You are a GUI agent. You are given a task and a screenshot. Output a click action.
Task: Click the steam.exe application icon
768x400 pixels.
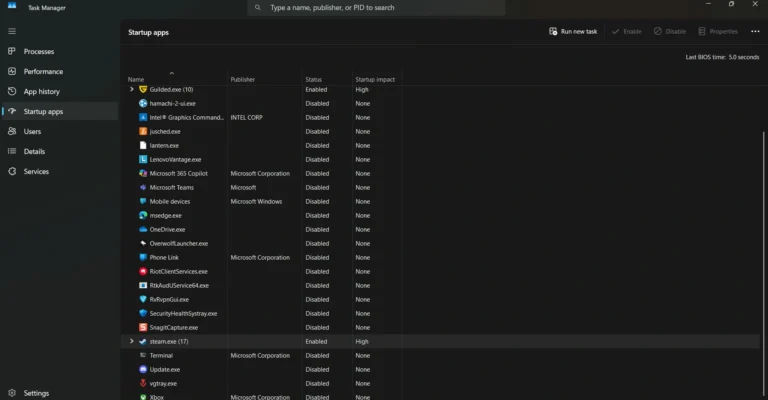(143, 341)
